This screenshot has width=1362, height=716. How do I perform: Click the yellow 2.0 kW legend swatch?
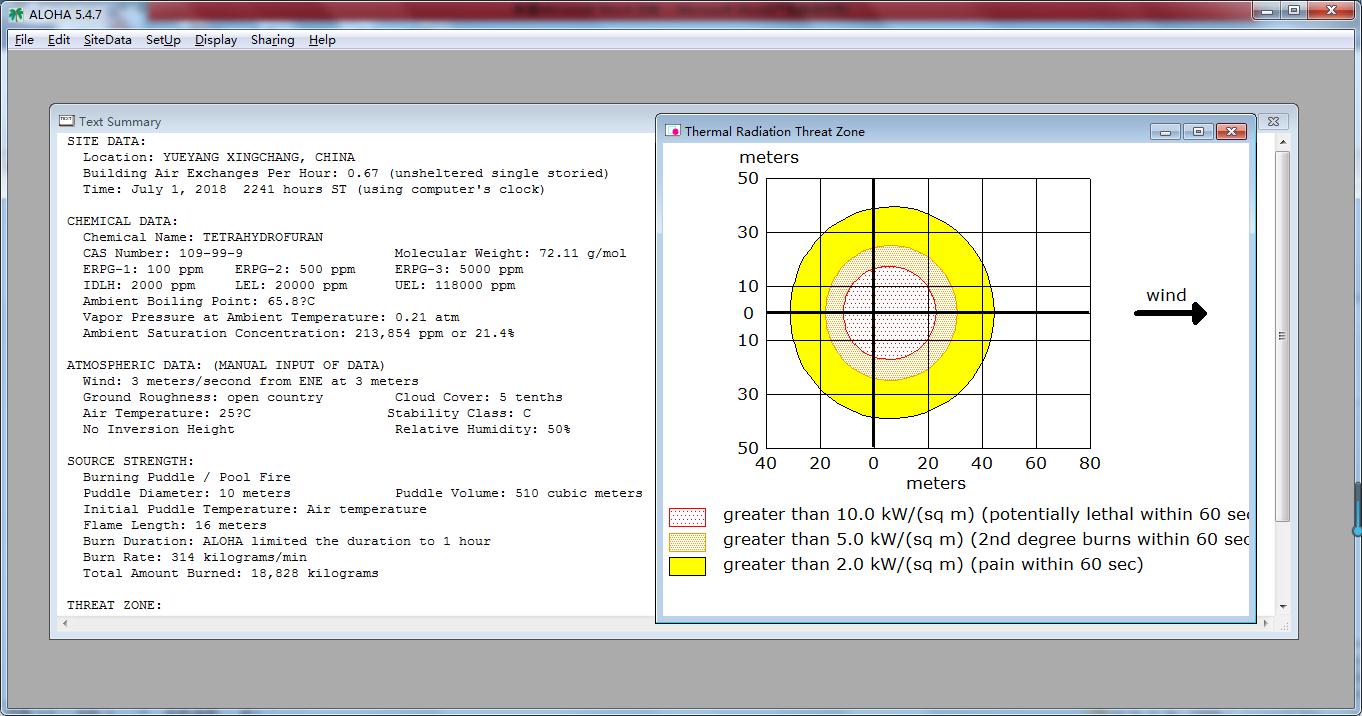(x=687, y=566)
